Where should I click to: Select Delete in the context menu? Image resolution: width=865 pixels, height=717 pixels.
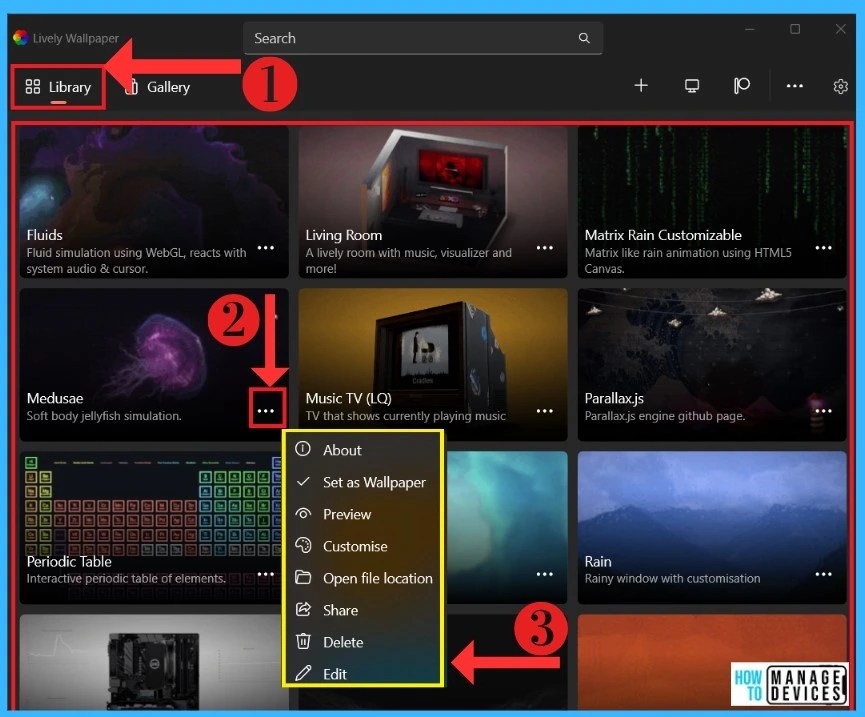click(x=342, y=642)
